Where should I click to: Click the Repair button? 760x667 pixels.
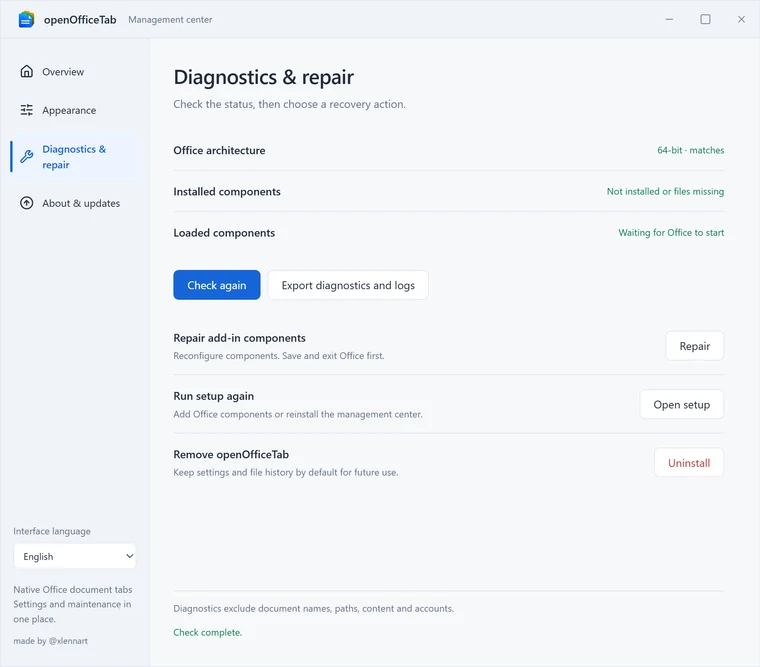pyautogui.click(x=695, y=346)
